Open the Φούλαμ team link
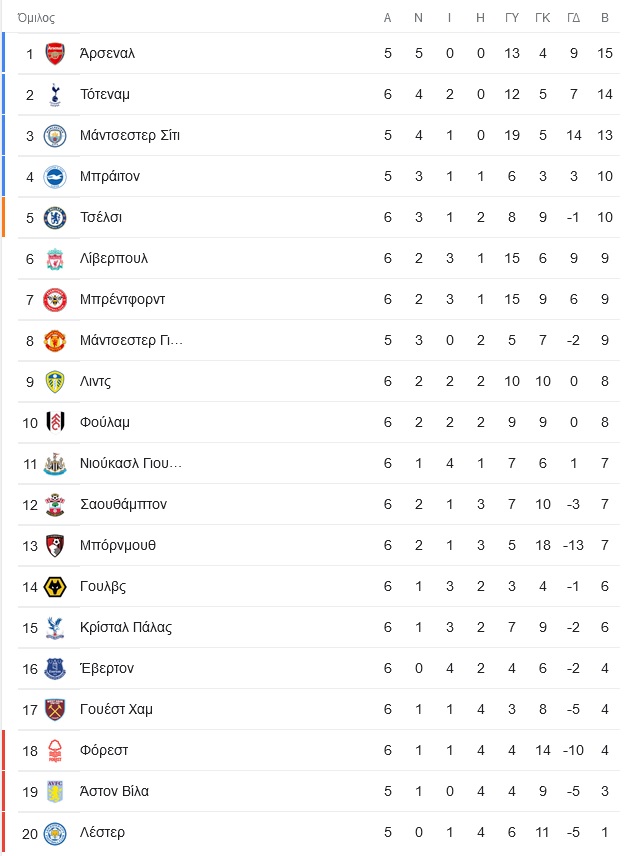 (105, 423)
